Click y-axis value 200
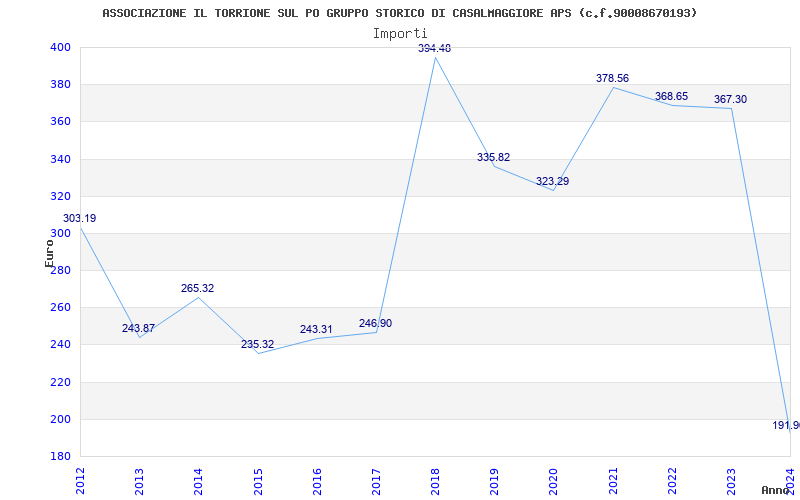 [x=60, y=419]
